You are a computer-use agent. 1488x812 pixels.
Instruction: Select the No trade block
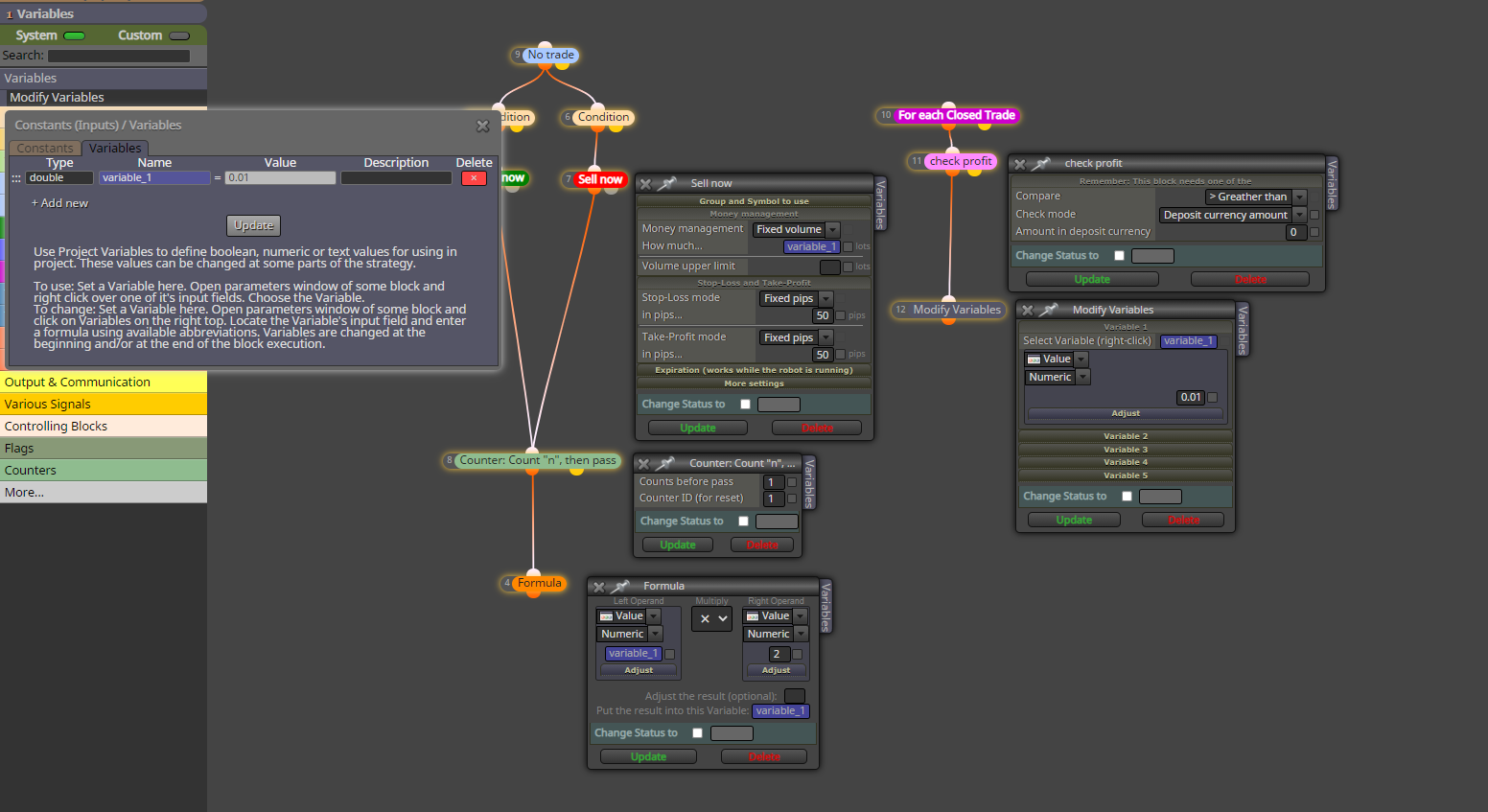(550, 55)
